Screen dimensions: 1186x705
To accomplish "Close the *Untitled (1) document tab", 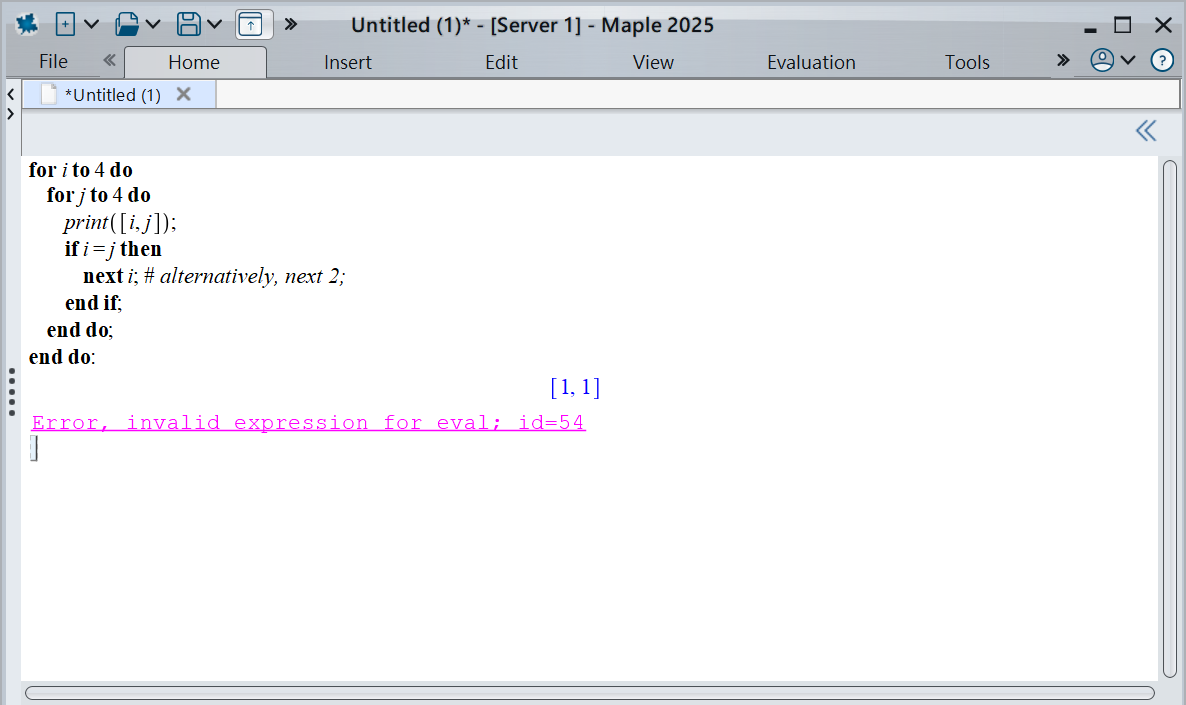I will [x=183, y=94].
